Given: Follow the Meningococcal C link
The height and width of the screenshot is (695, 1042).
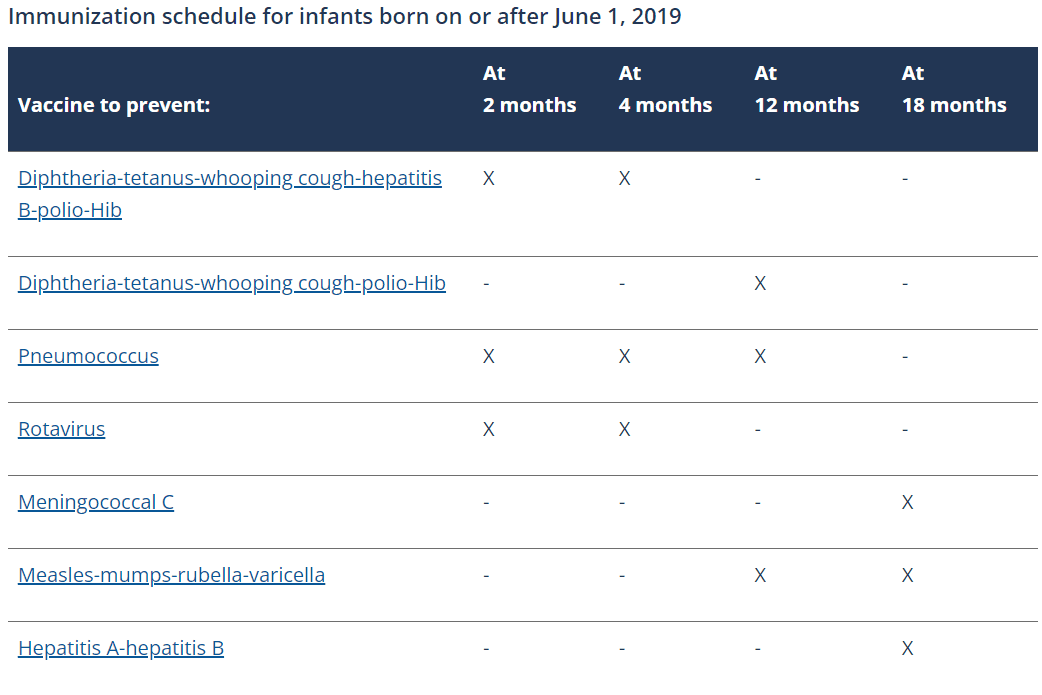Looking at the screenshot, I should click(x=96, y=502).
